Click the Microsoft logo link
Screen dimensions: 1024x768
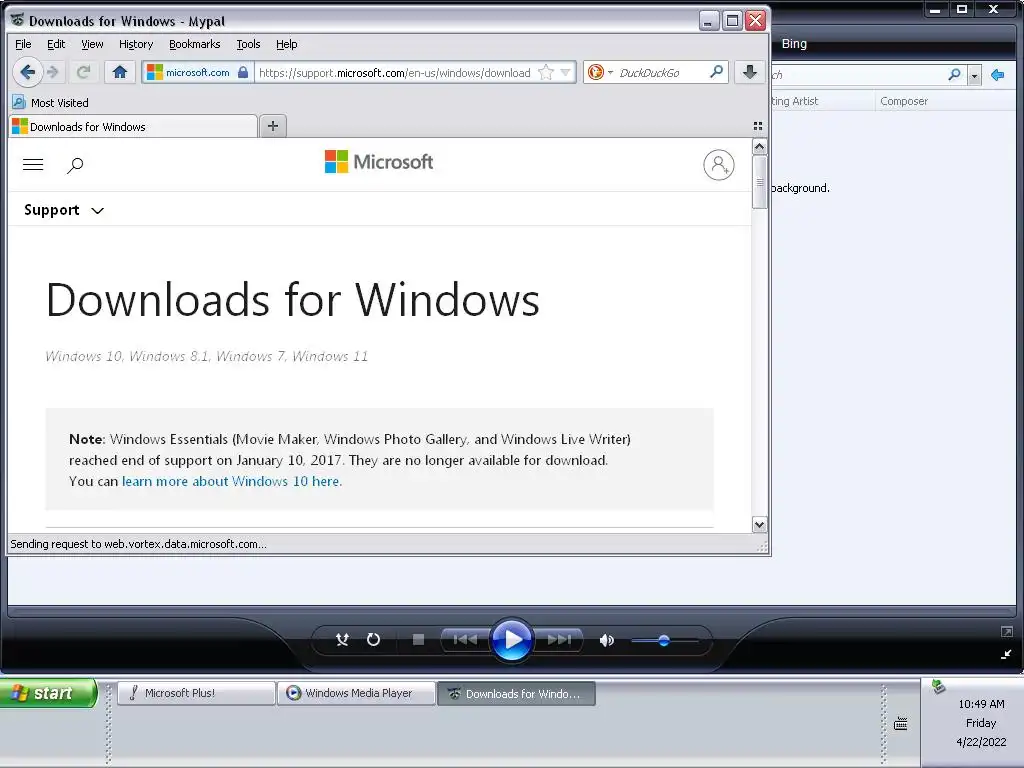click(379, 161)
